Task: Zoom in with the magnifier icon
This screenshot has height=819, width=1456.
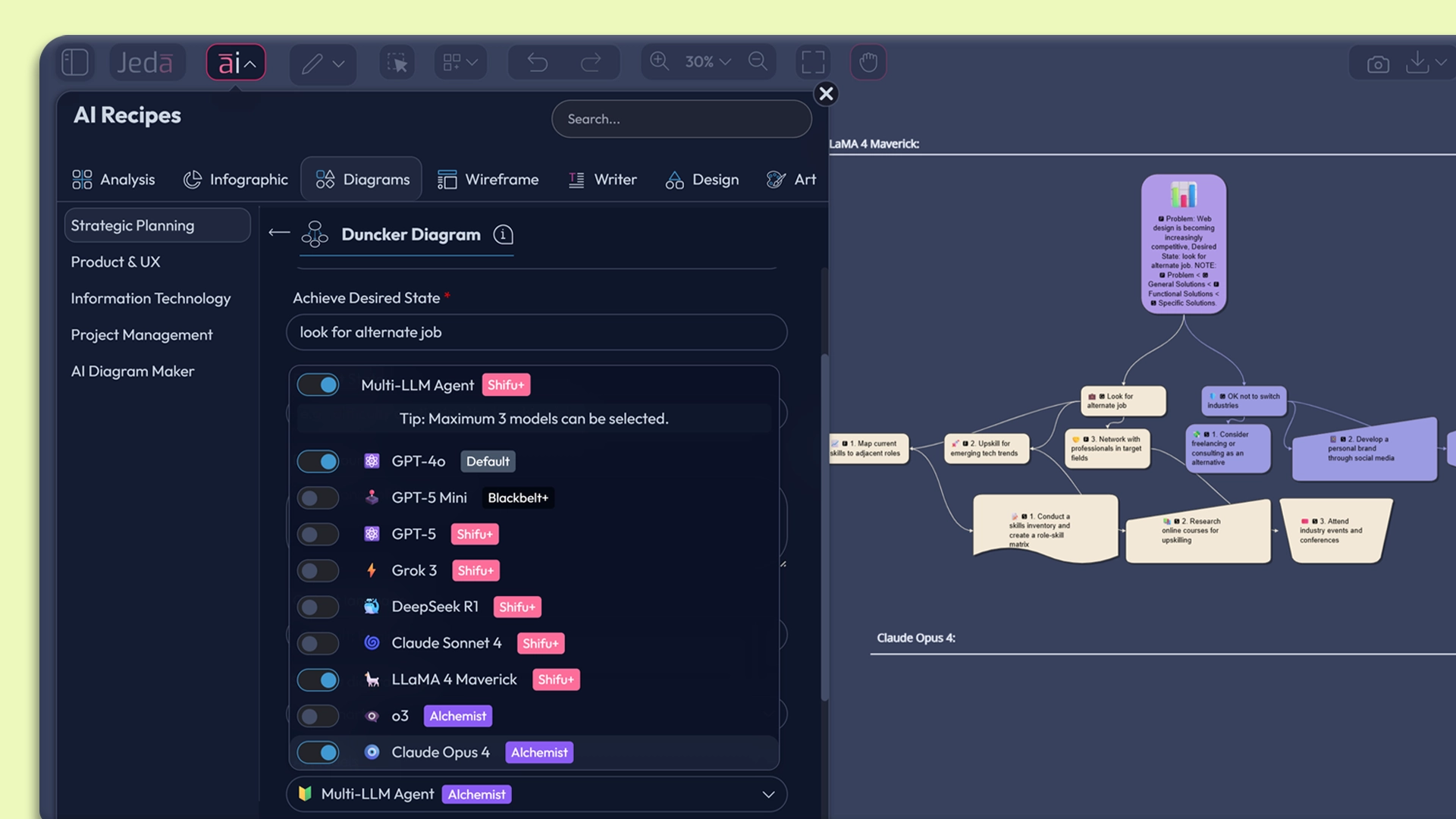Action: click(x=657, y=61)
